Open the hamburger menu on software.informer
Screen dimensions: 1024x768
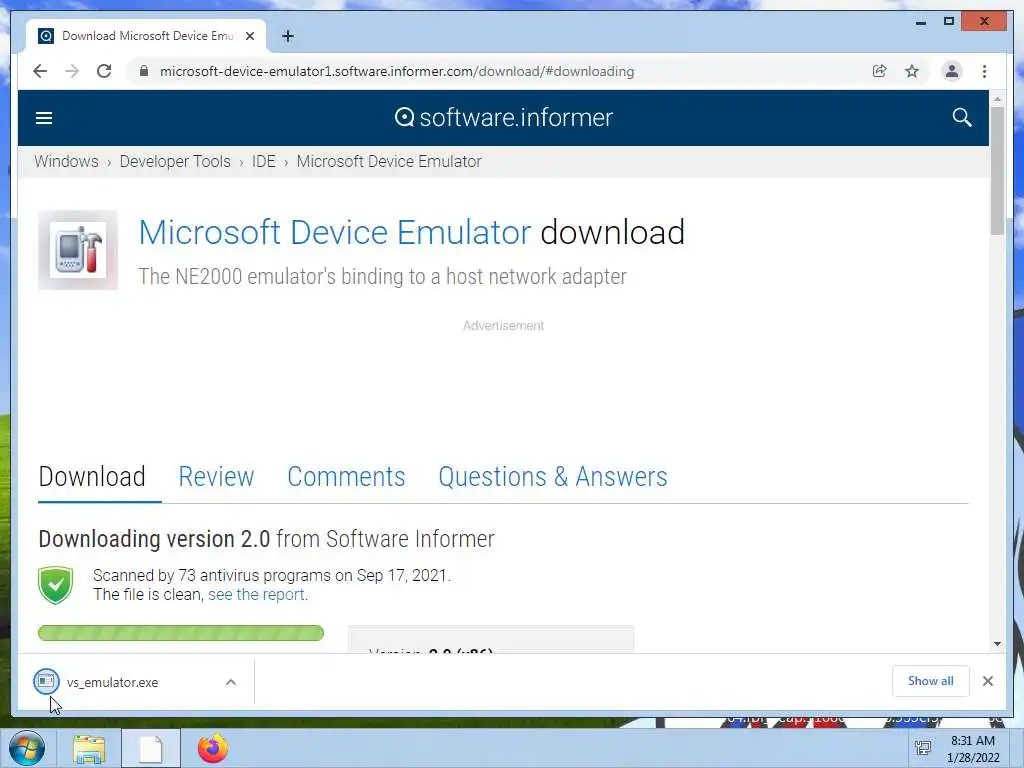click(x=44, y=118)
